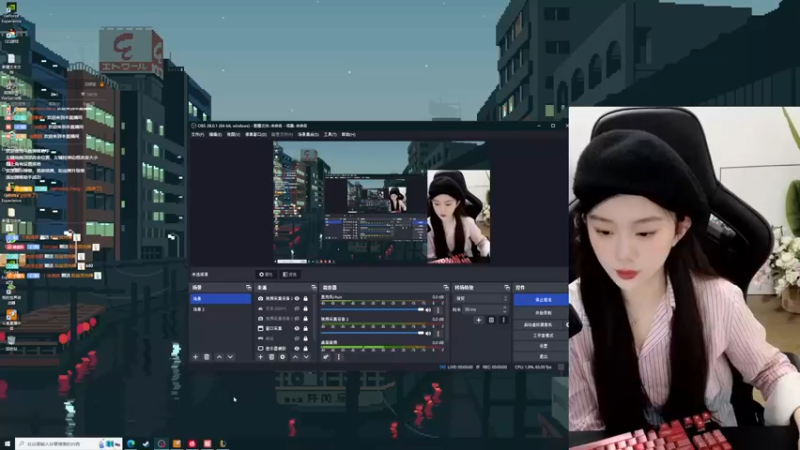Screen dimensions: 800x450
Task: Click the Windows taskbar search box
Action: coord(68,444)
